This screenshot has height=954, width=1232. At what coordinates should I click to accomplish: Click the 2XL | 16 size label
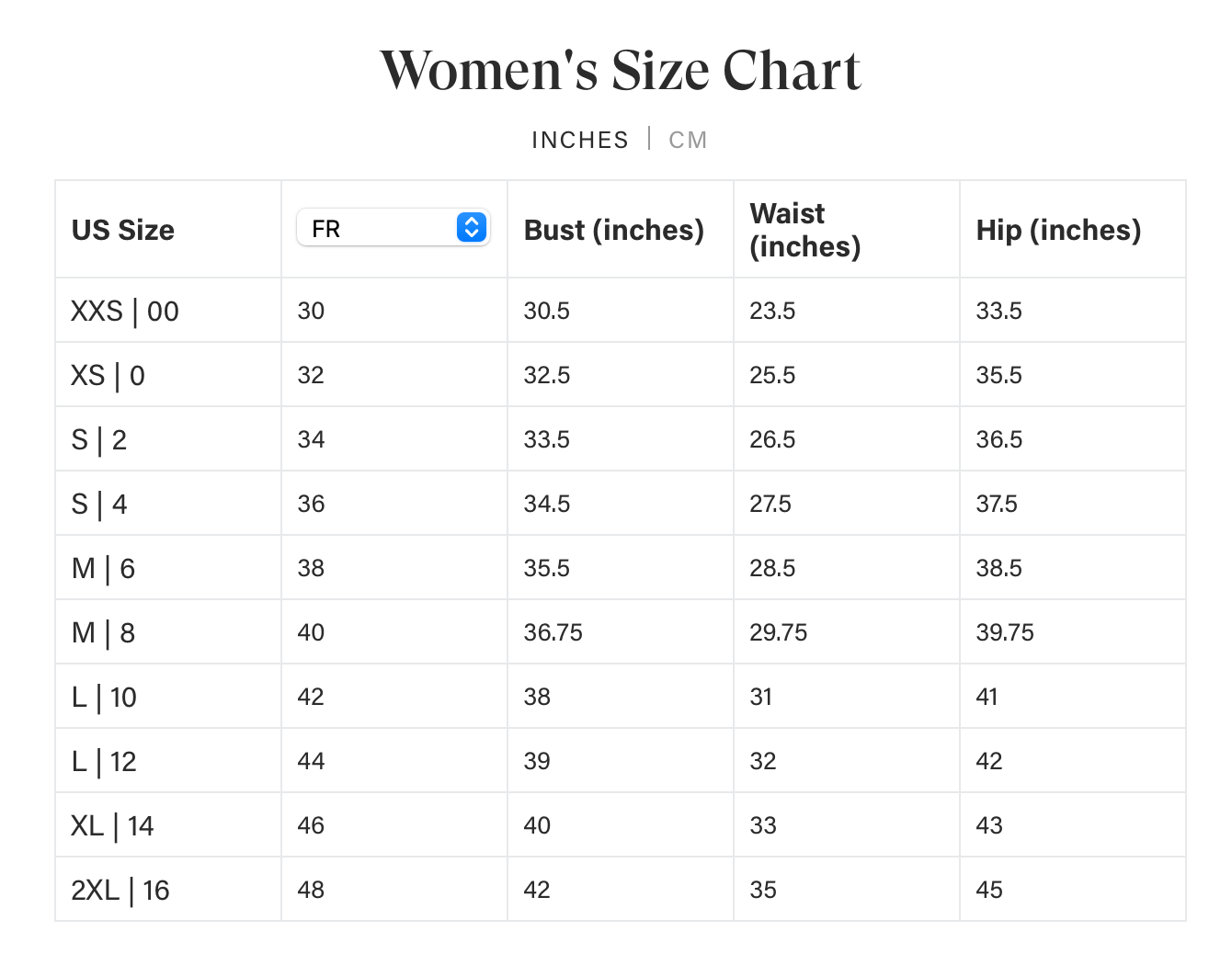point(120,890)
